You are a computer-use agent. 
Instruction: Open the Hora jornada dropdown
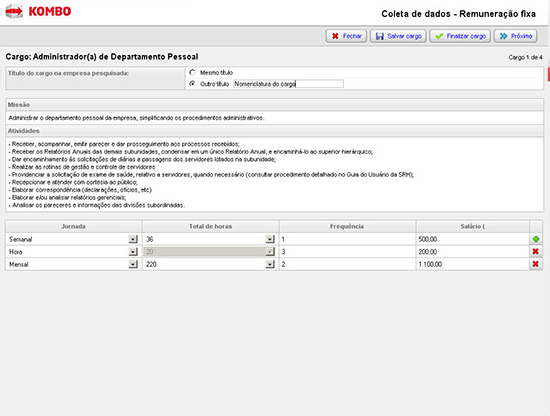133,252
